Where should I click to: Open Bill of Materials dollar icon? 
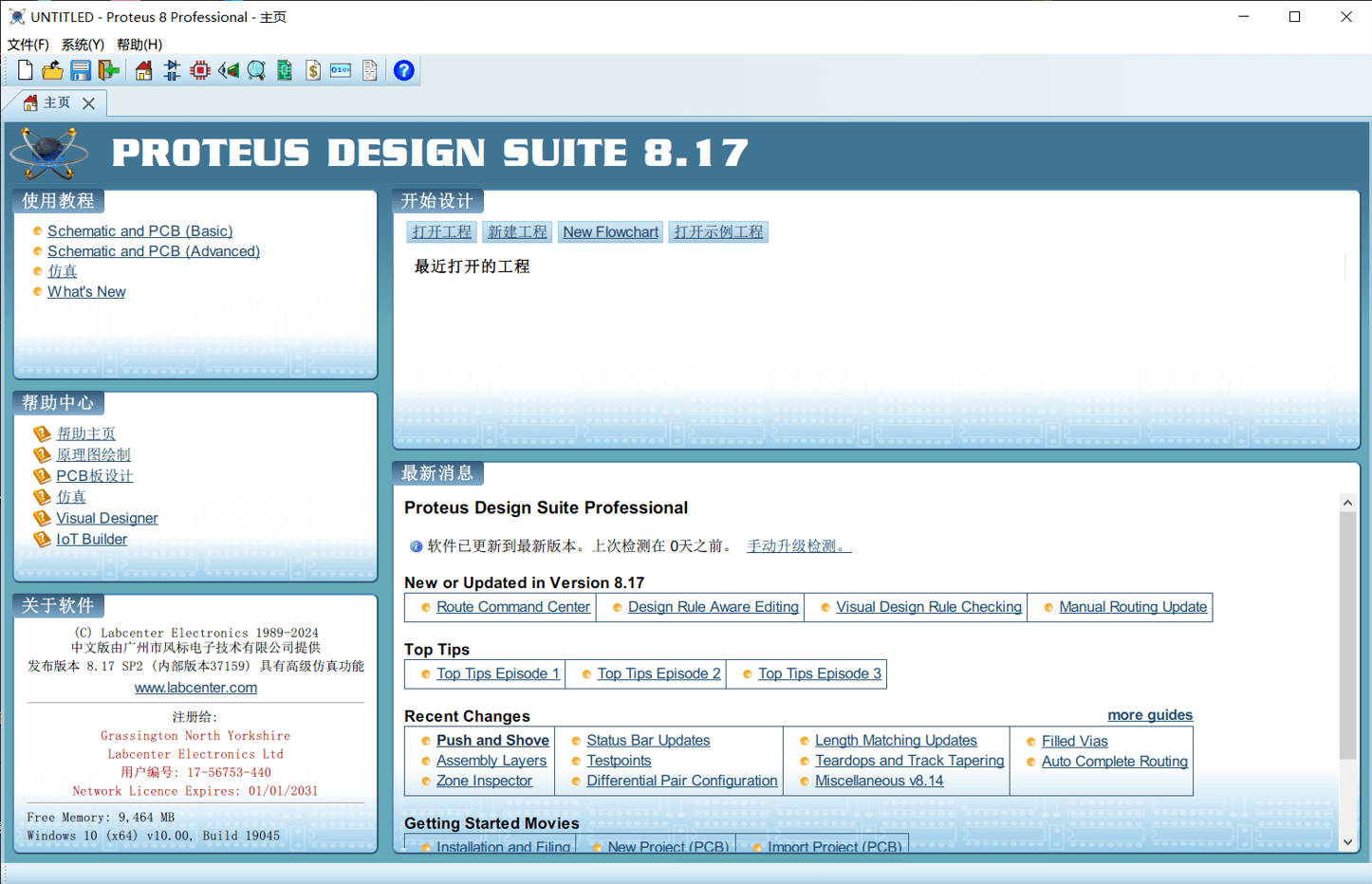[313, 70]
